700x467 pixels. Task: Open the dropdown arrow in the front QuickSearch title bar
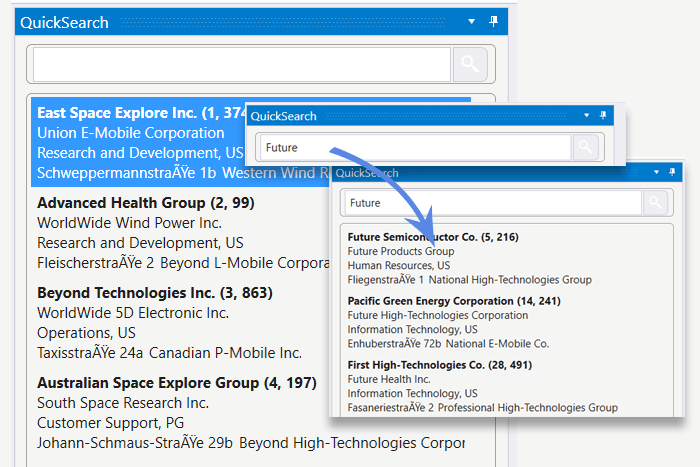[656, 172]
